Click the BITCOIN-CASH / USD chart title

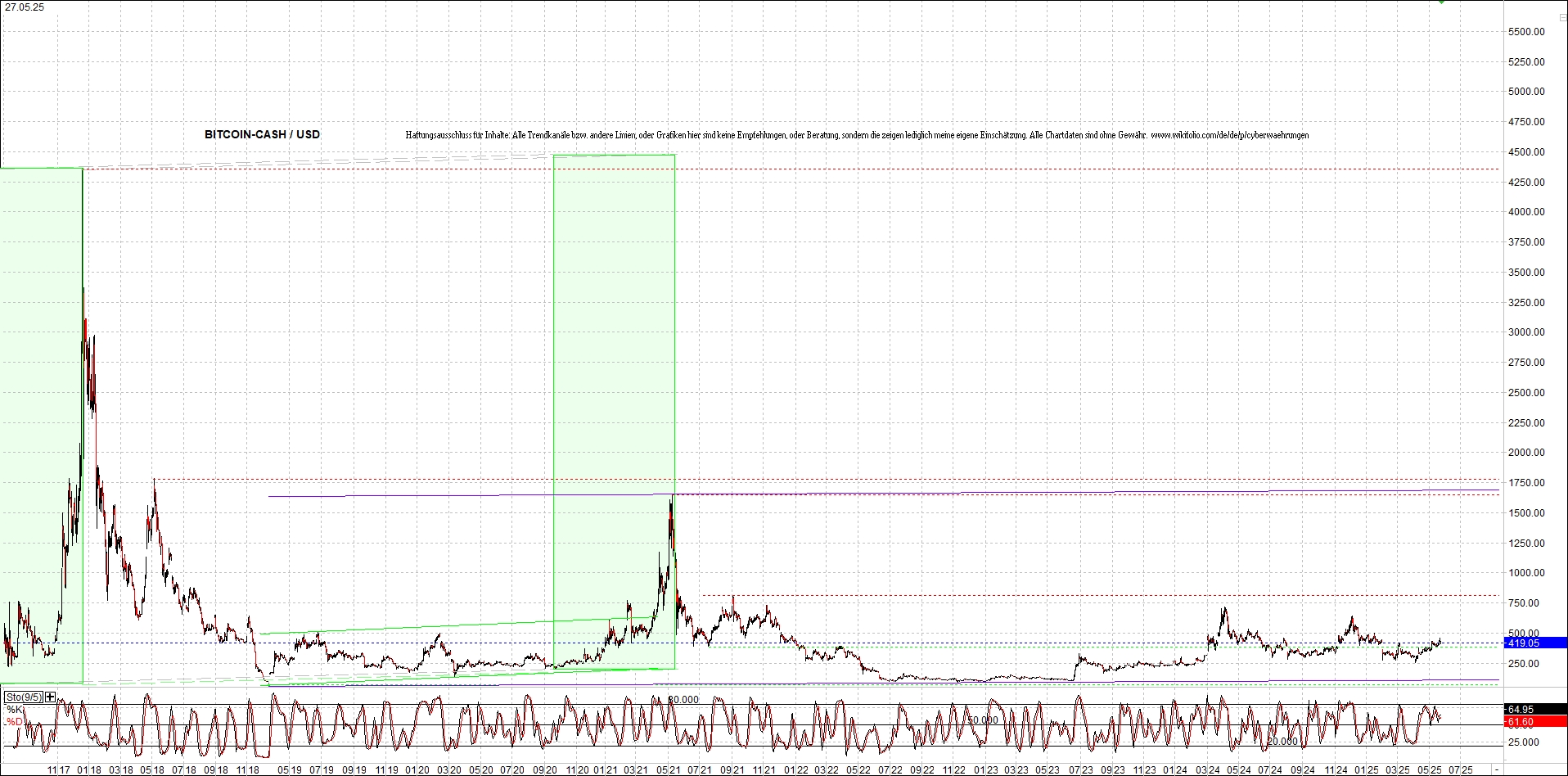tap(262, 134)
